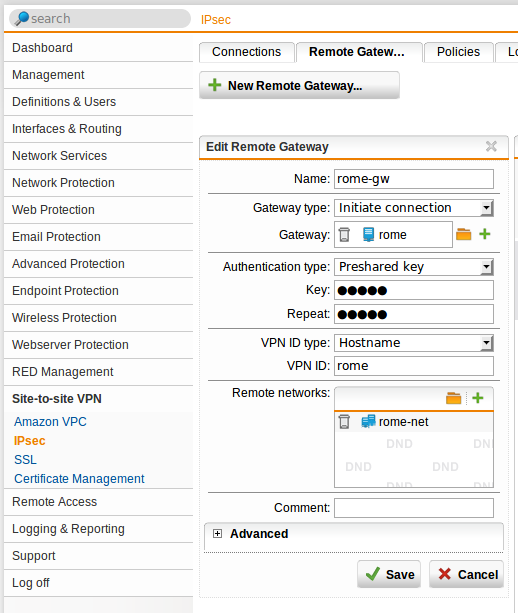This screenshot has height=613, width=518.
Task: Open Advanced Protection menu
Action: (x=99, y=263)
